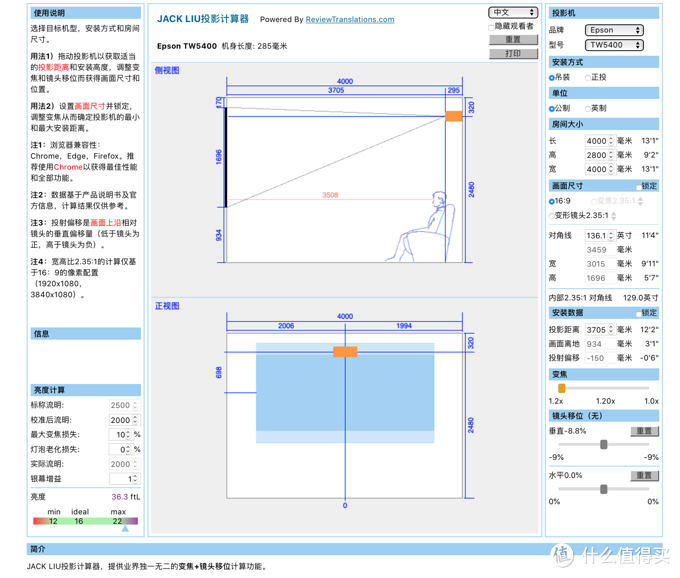Image resolution: width=680 pixels, height=578 pixels.
Task: Open the Epson brand dropdown
Action: [x=614, y=30]
